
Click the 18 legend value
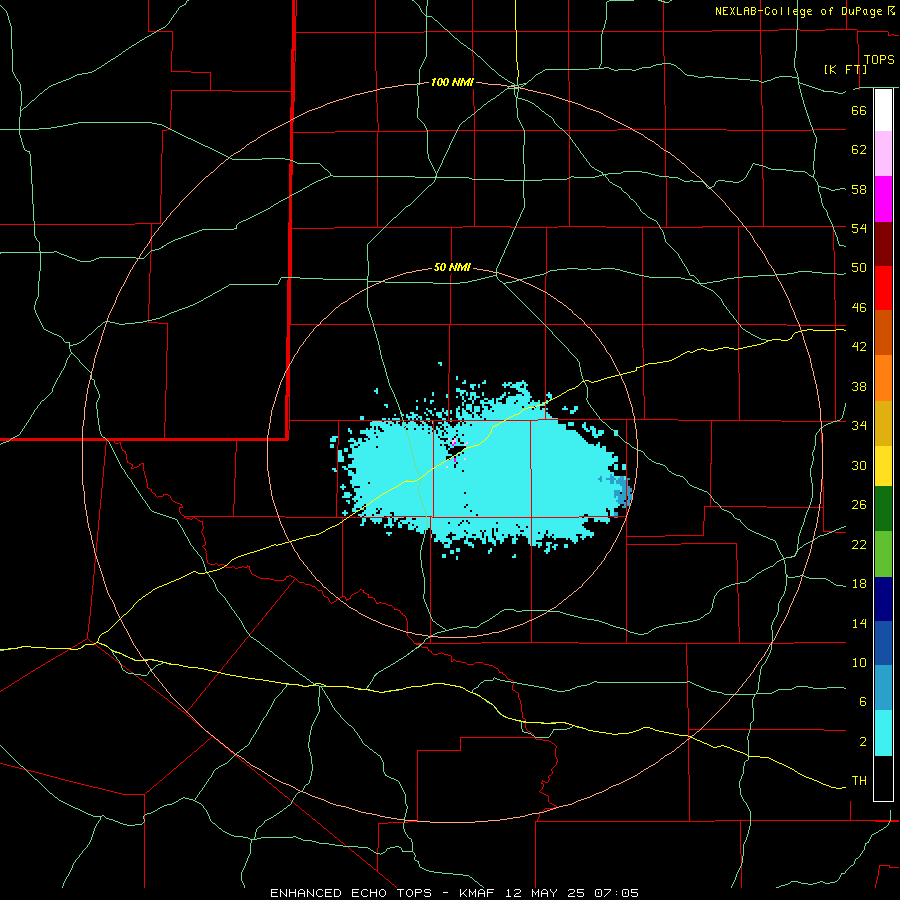point(859,584)
